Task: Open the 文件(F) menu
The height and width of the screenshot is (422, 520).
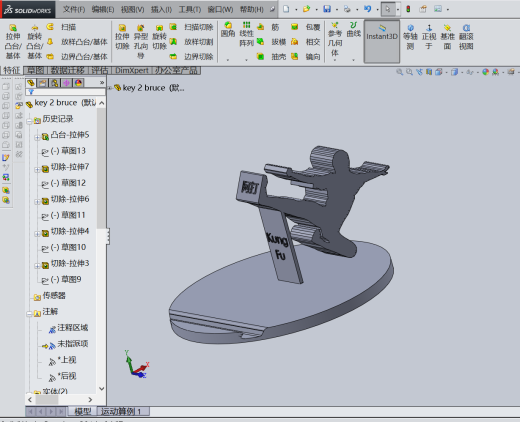Action: coord(74,9)
